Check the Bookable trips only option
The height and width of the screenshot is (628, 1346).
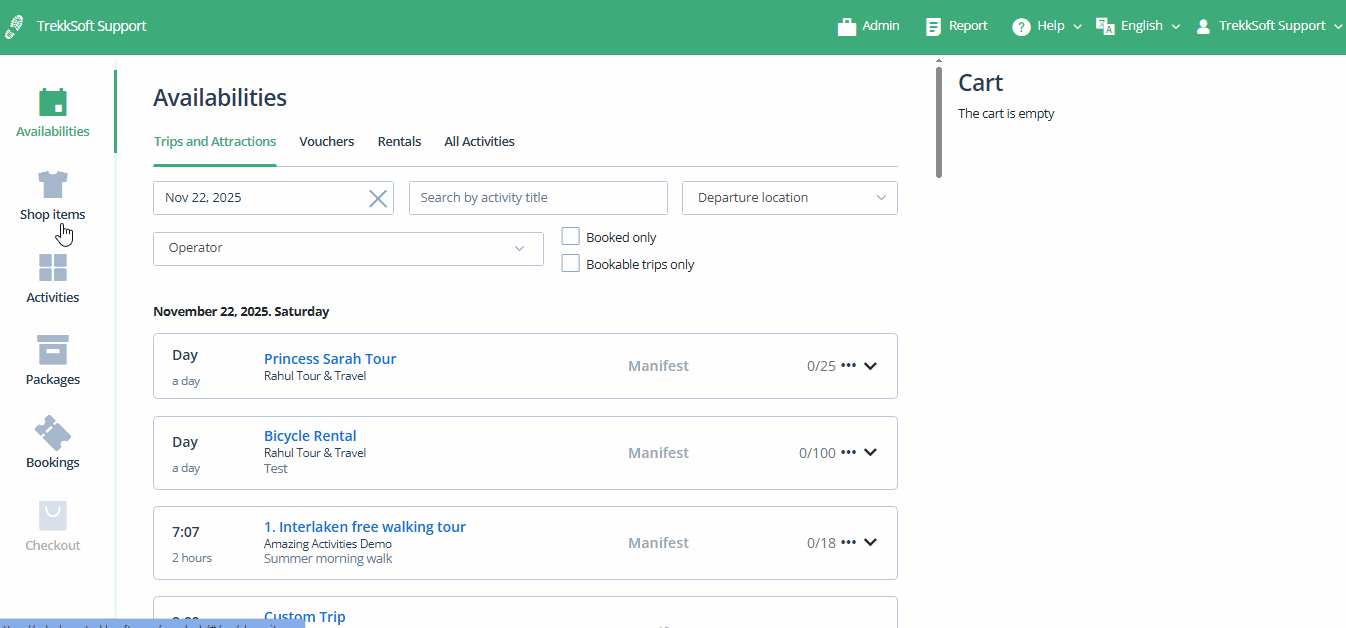pos(570,263)
